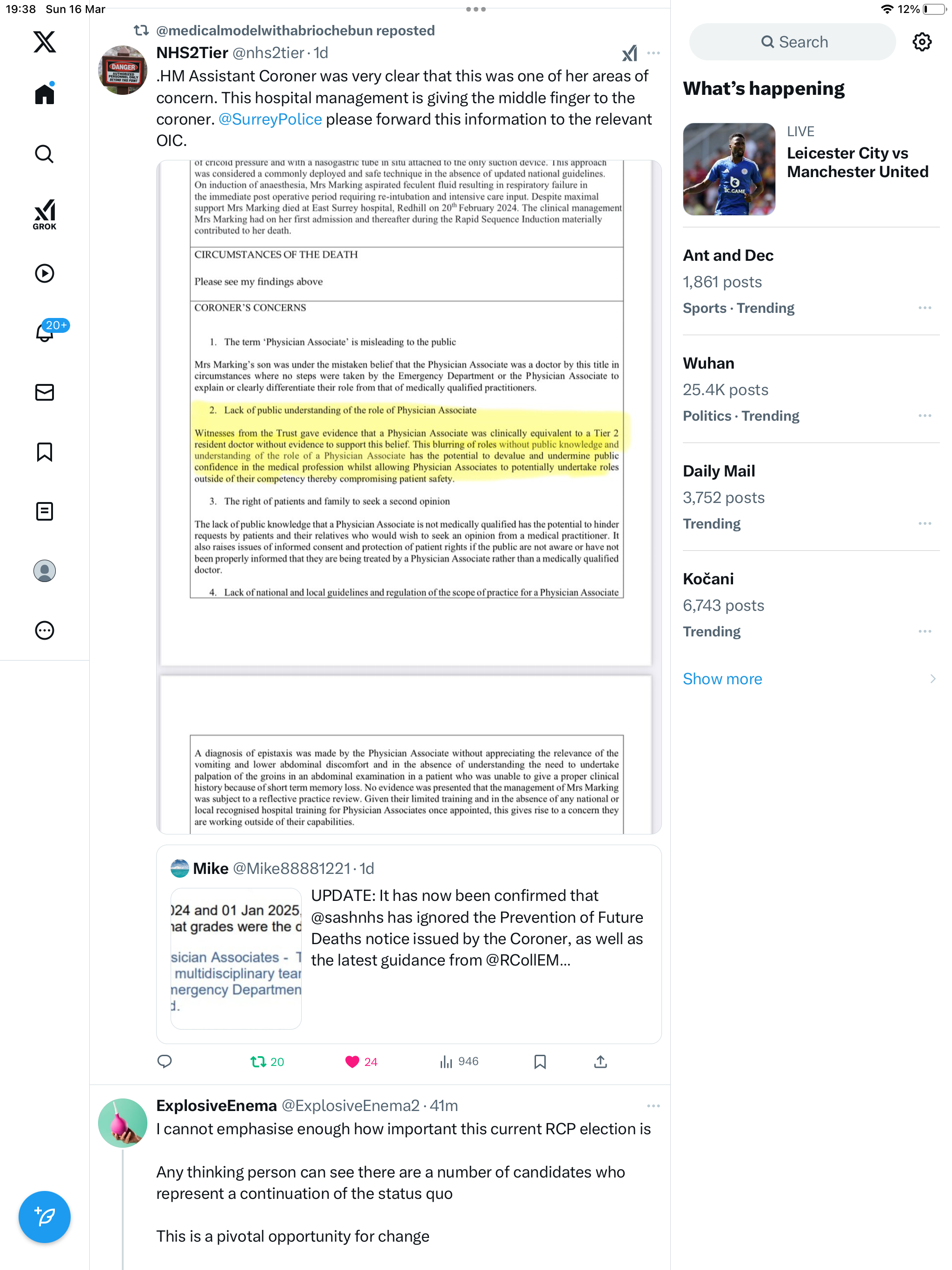Open Grok from the sidebar

coord(44,214)
